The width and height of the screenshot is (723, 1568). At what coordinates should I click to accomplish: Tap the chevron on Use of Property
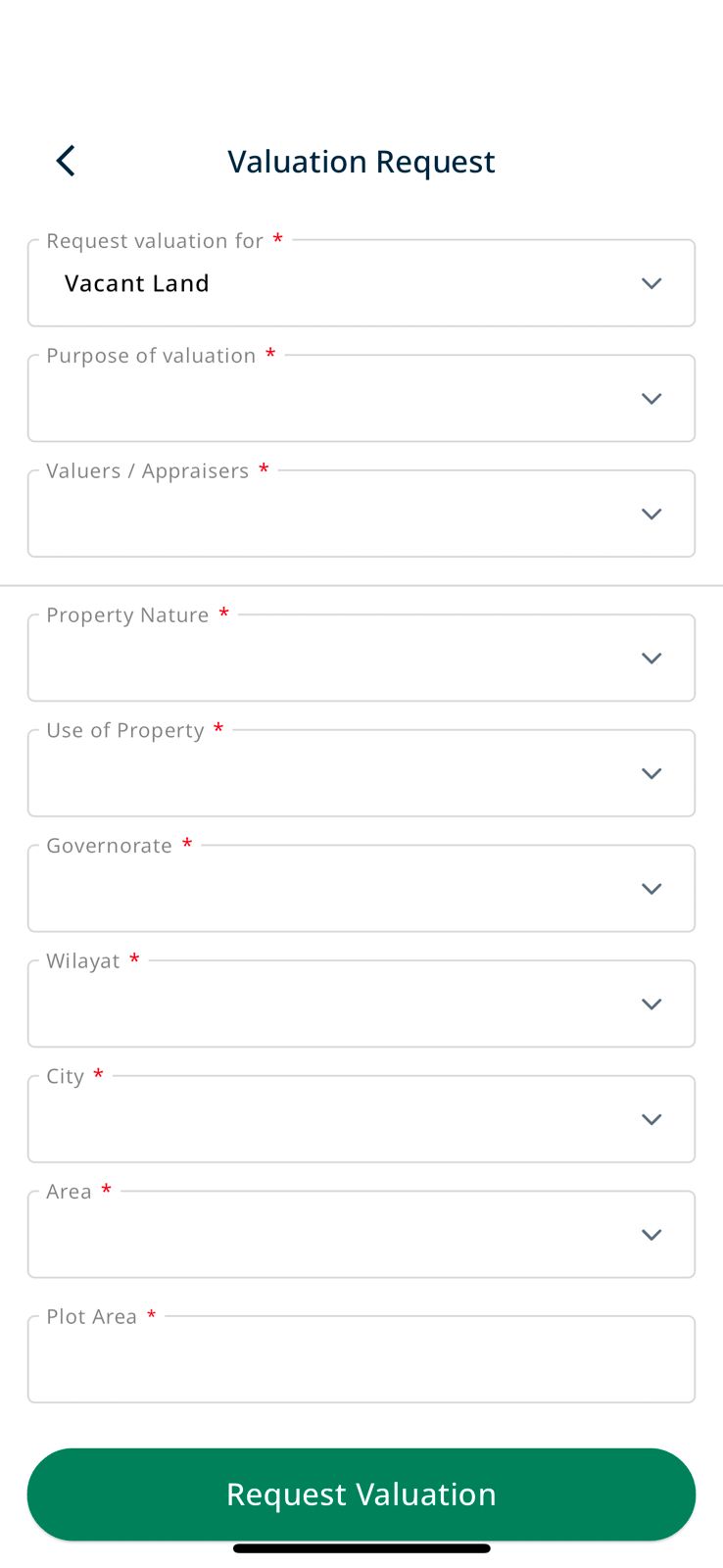coord(651,773)
